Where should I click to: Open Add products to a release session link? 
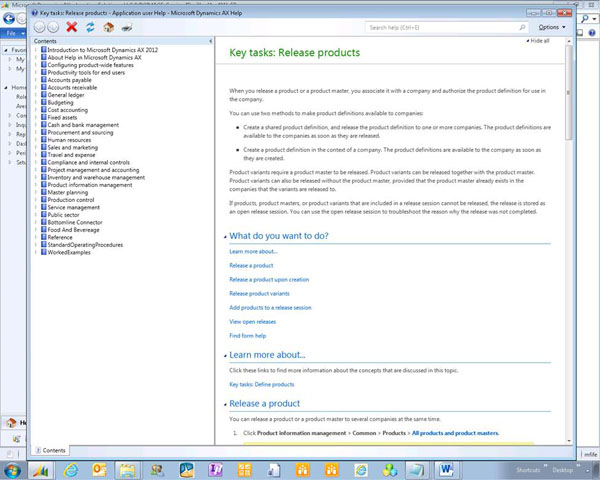point(270,307)
